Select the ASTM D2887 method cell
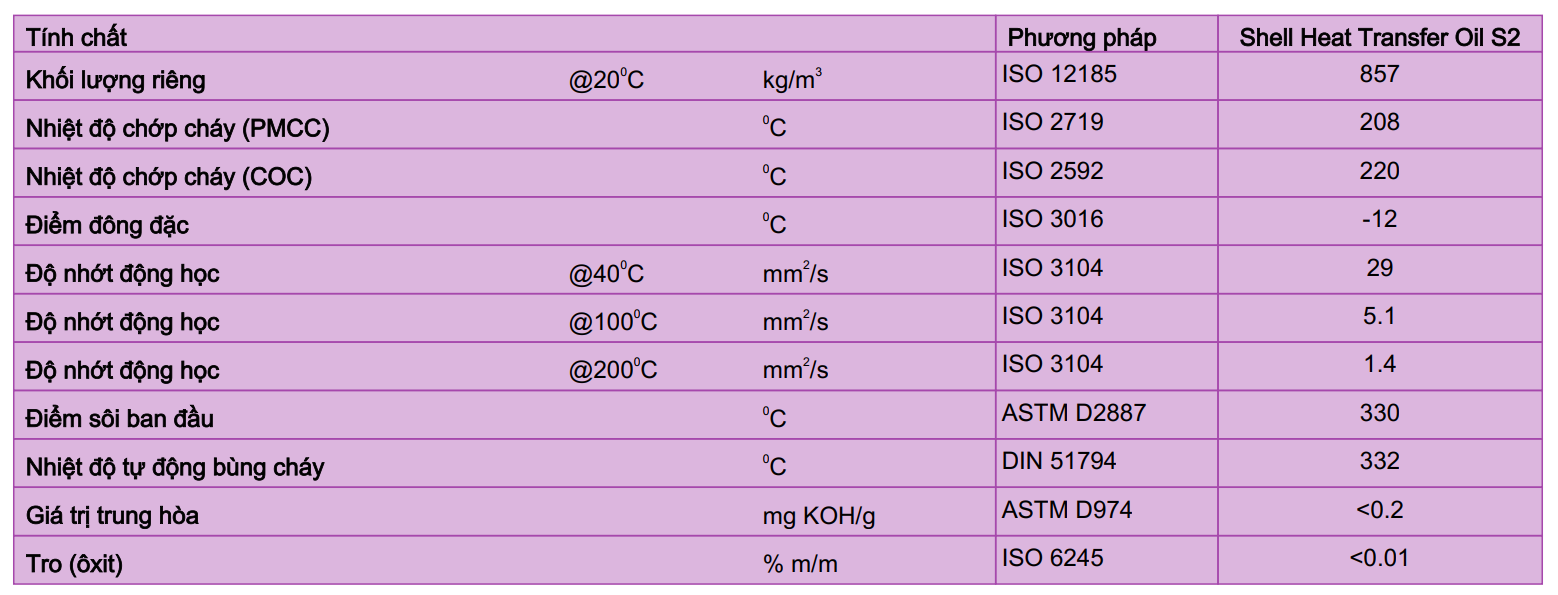The image size is (1558, 595). click(1107, 414)
